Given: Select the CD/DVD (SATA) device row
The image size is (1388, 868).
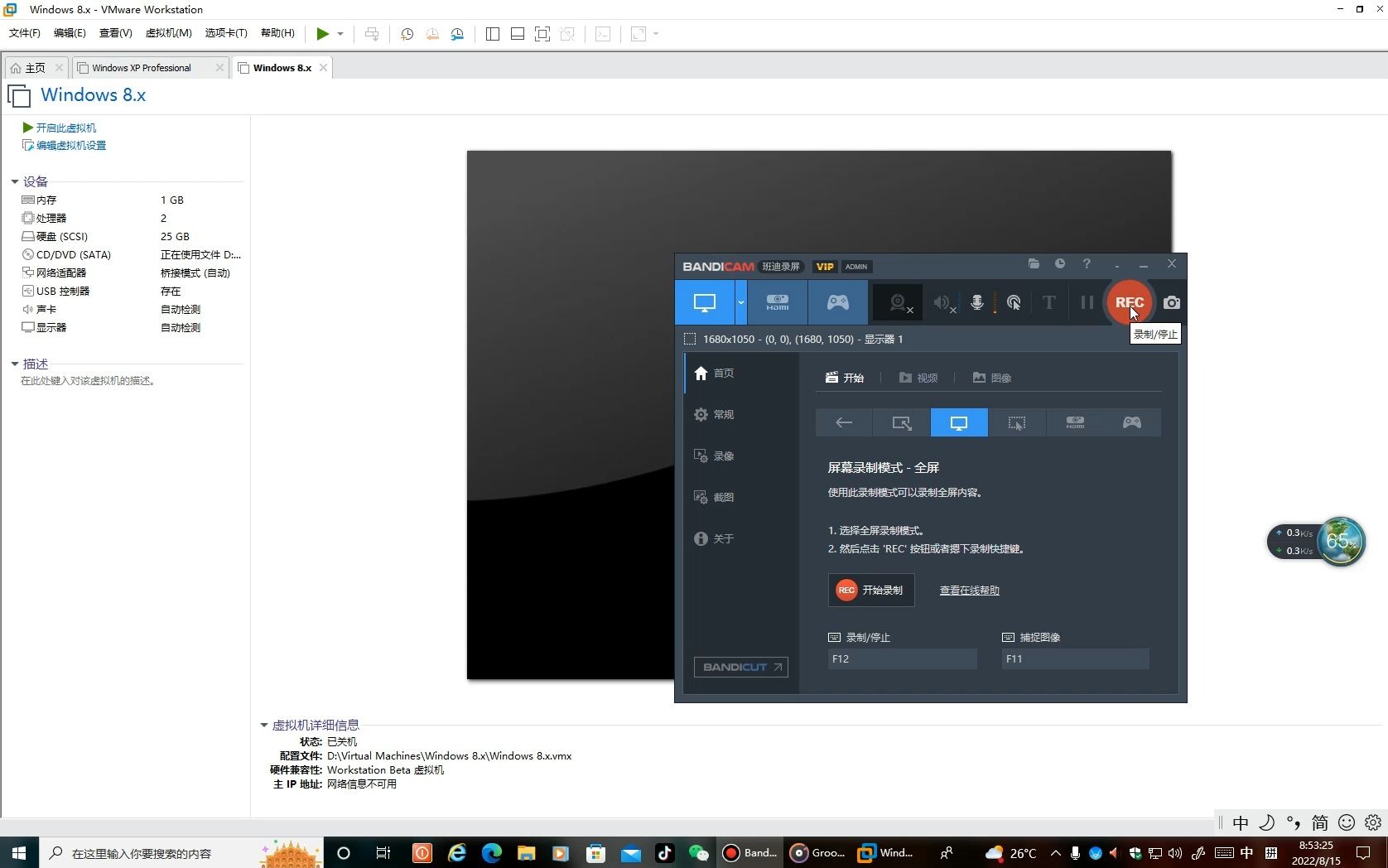Looking at the screenshot, I should [131, 254].
